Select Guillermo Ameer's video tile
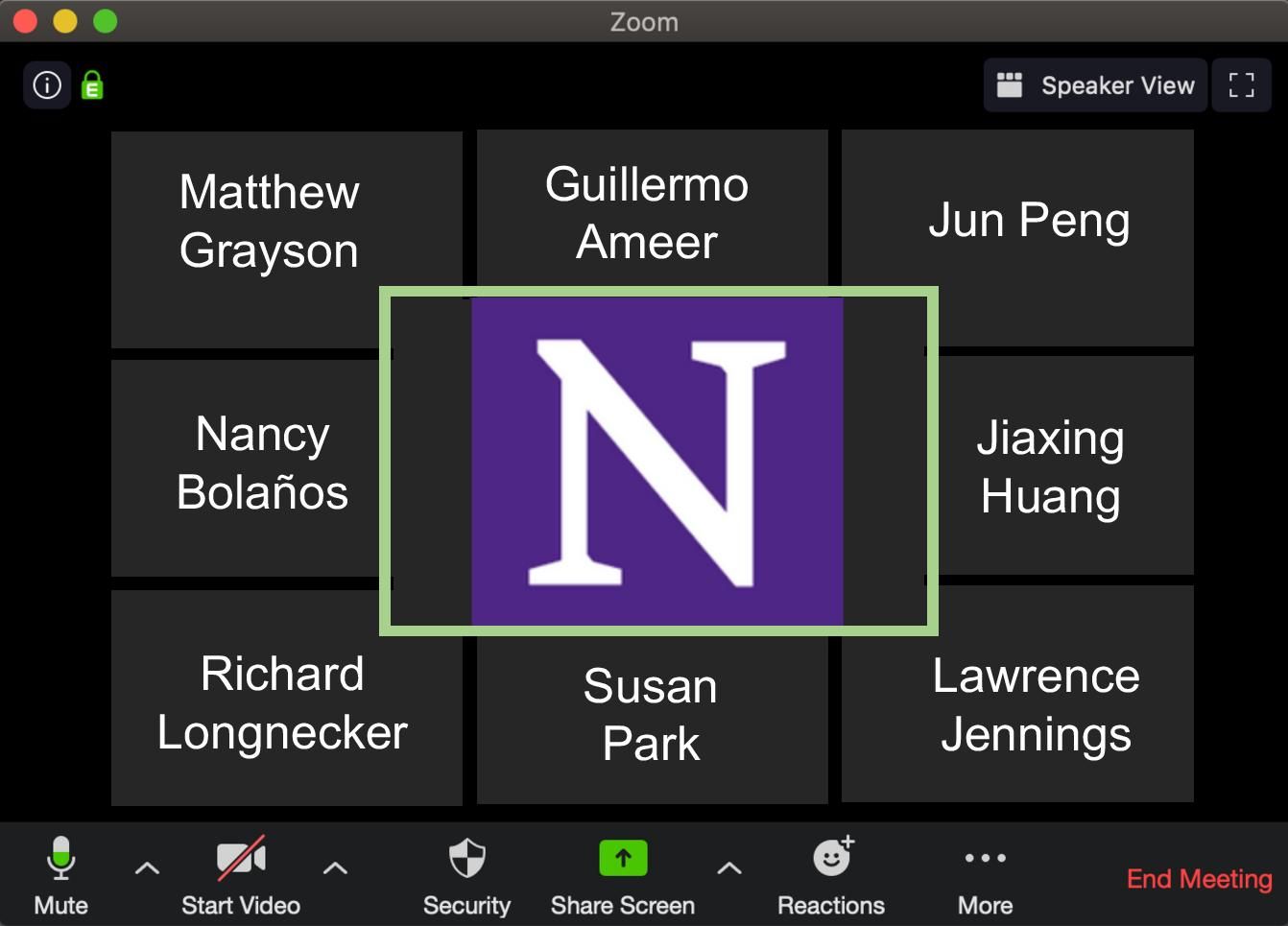Screen dimensions: 1288x926 pyautogui.click(x=653, y=207)
